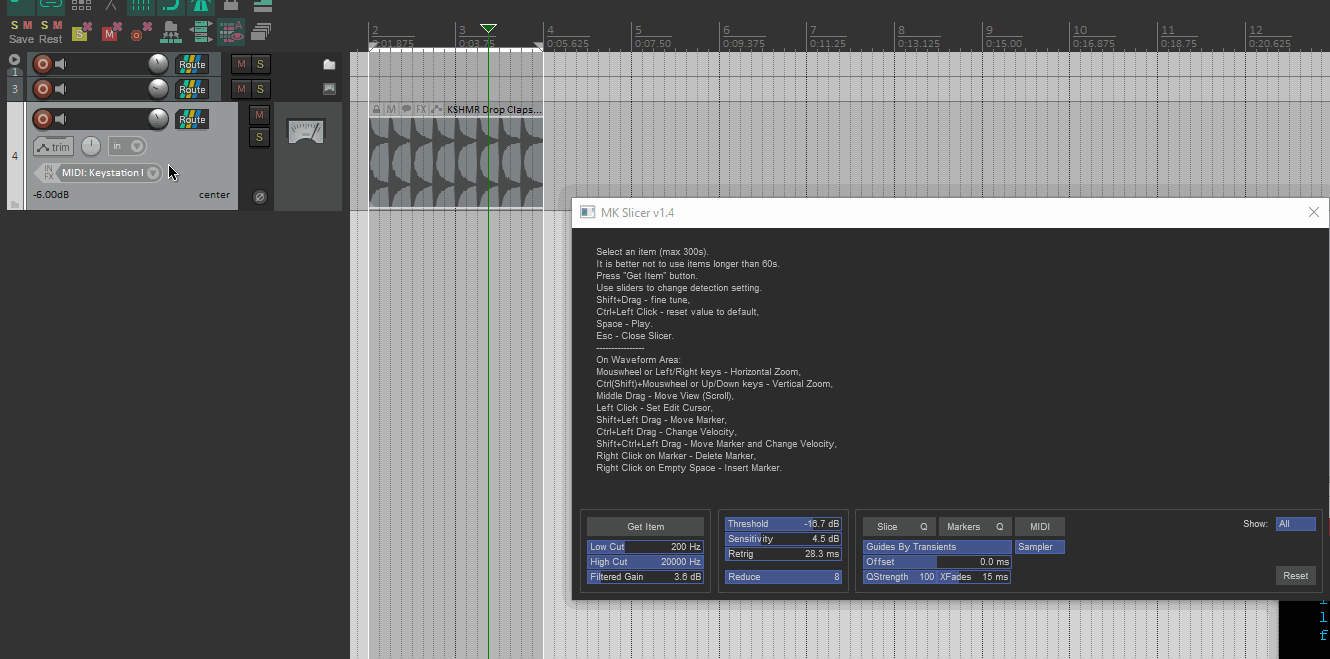Open the 'in' record mode dropdown

tap(127, 147)
